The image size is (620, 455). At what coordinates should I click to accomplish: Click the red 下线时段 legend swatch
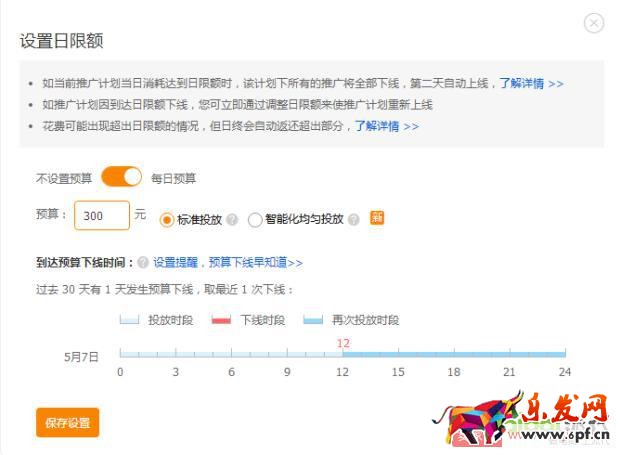(x=221, y=320)
